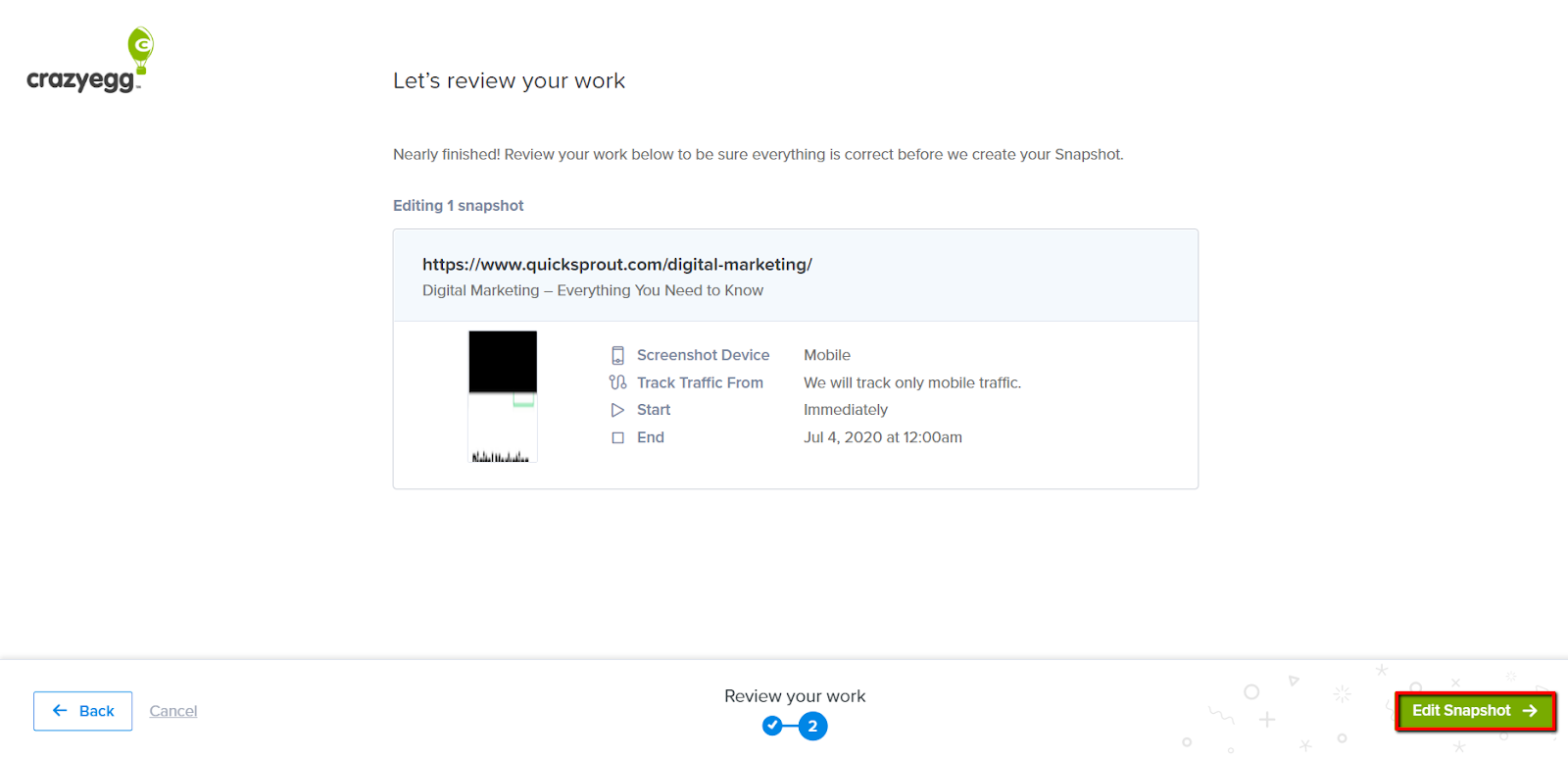Click the 'End' row label

pos(651,437)
